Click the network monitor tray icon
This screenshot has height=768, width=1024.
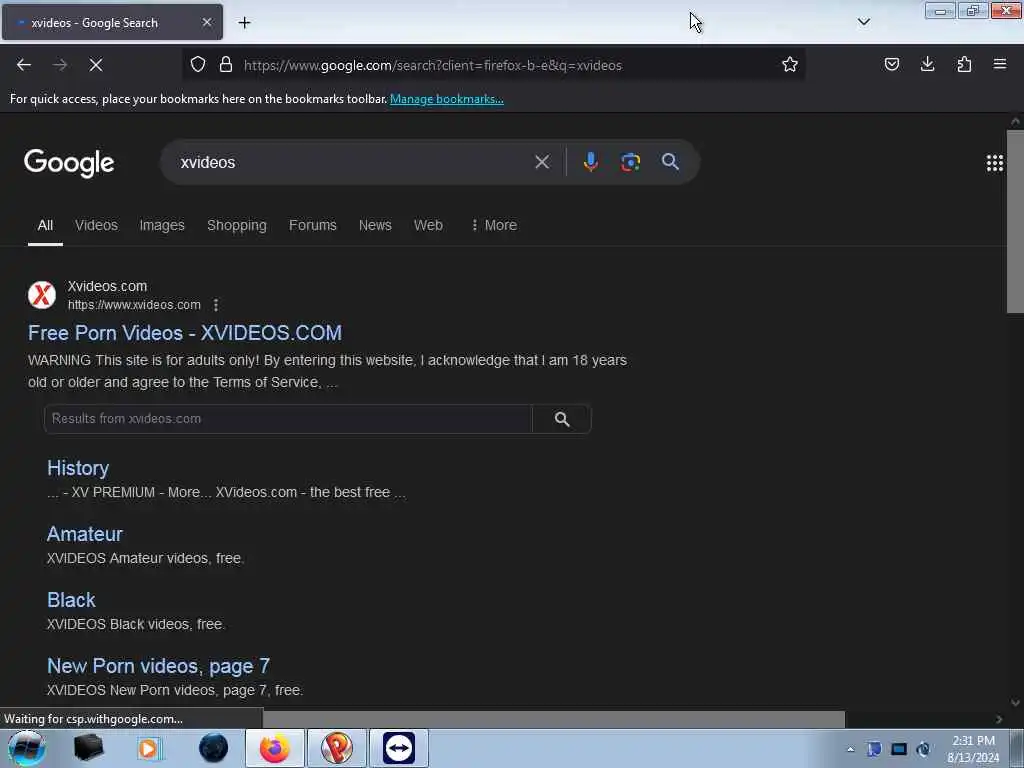pos(899,749)
